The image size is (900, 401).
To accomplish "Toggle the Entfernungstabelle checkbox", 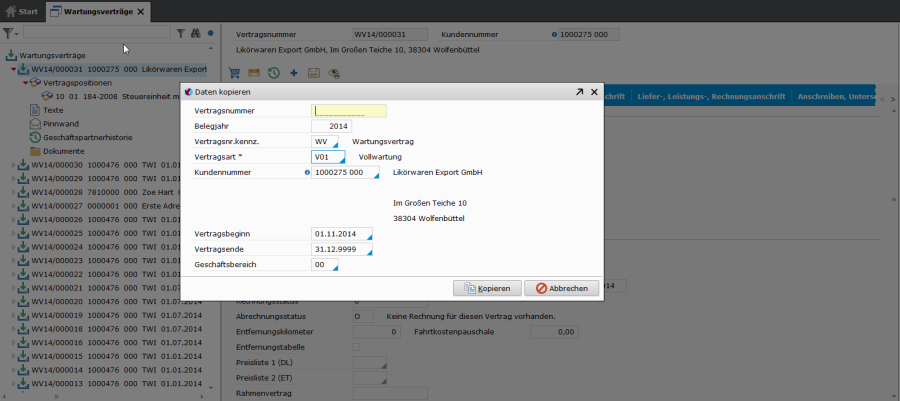I will point(356,347).
